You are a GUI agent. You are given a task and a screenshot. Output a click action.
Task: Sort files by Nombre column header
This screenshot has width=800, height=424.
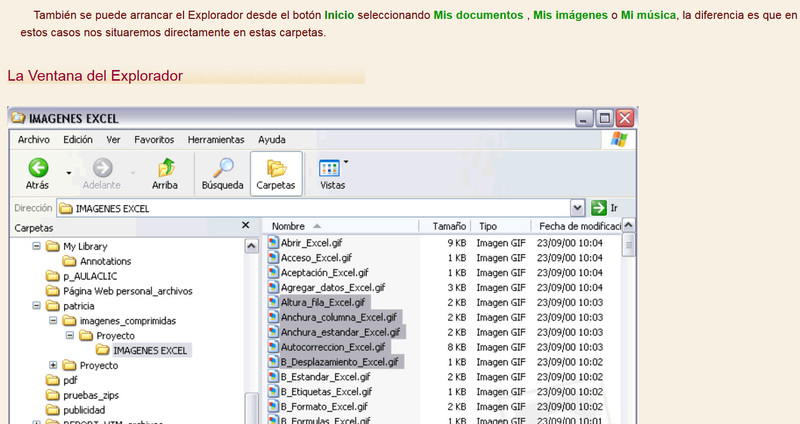pos(289,227)
